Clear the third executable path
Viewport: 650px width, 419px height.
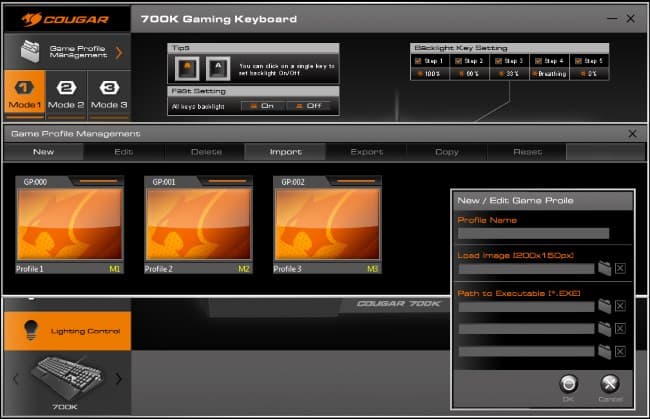(x=620, y=351)
